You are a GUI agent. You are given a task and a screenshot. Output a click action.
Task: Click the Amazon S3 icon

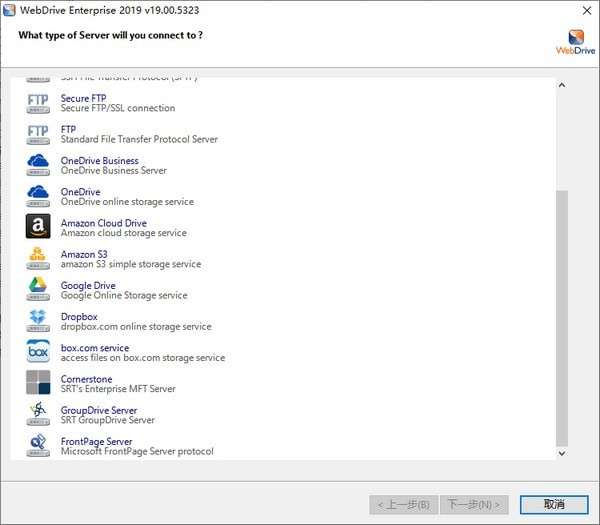[38, 259]
